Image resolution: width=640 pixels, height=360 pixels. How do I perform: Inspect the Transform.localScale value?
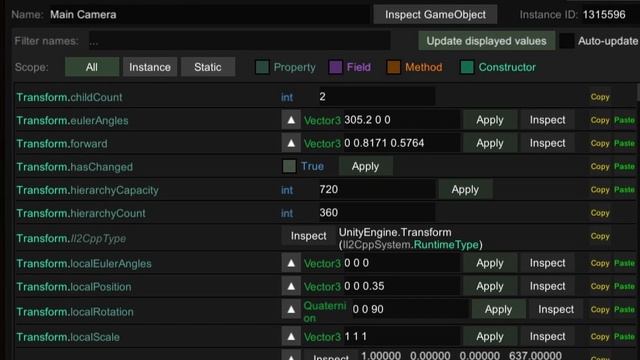pyautogui.click(x=547, y=337)
